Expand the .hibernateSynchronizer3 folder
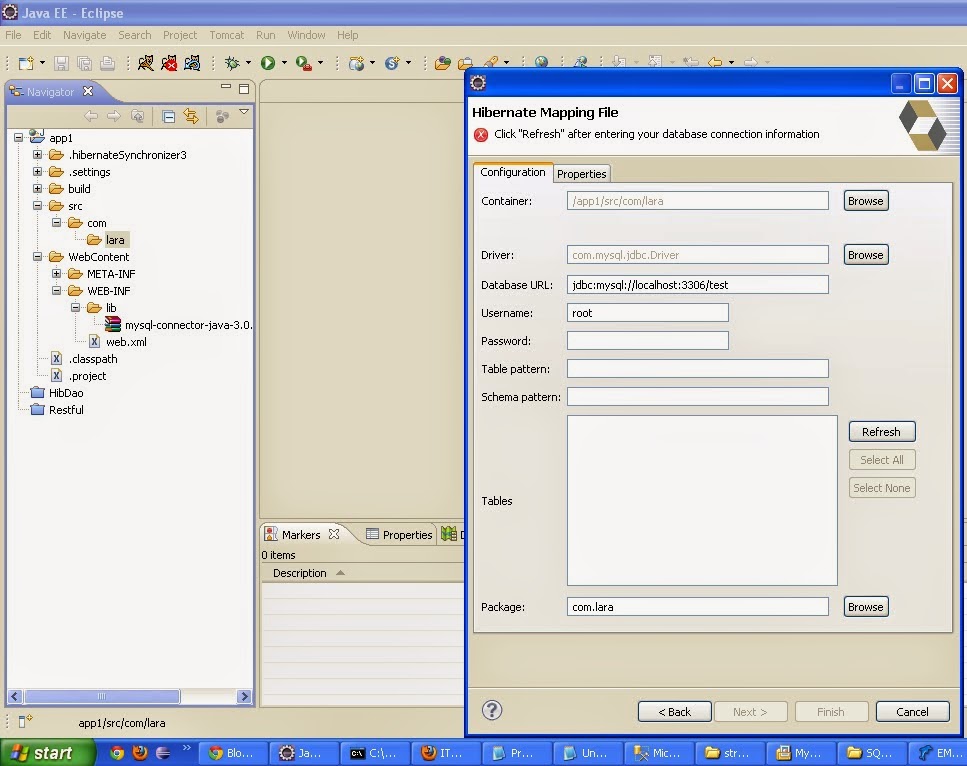The width and height of the screenshot is (967, 766). [38, 155]
